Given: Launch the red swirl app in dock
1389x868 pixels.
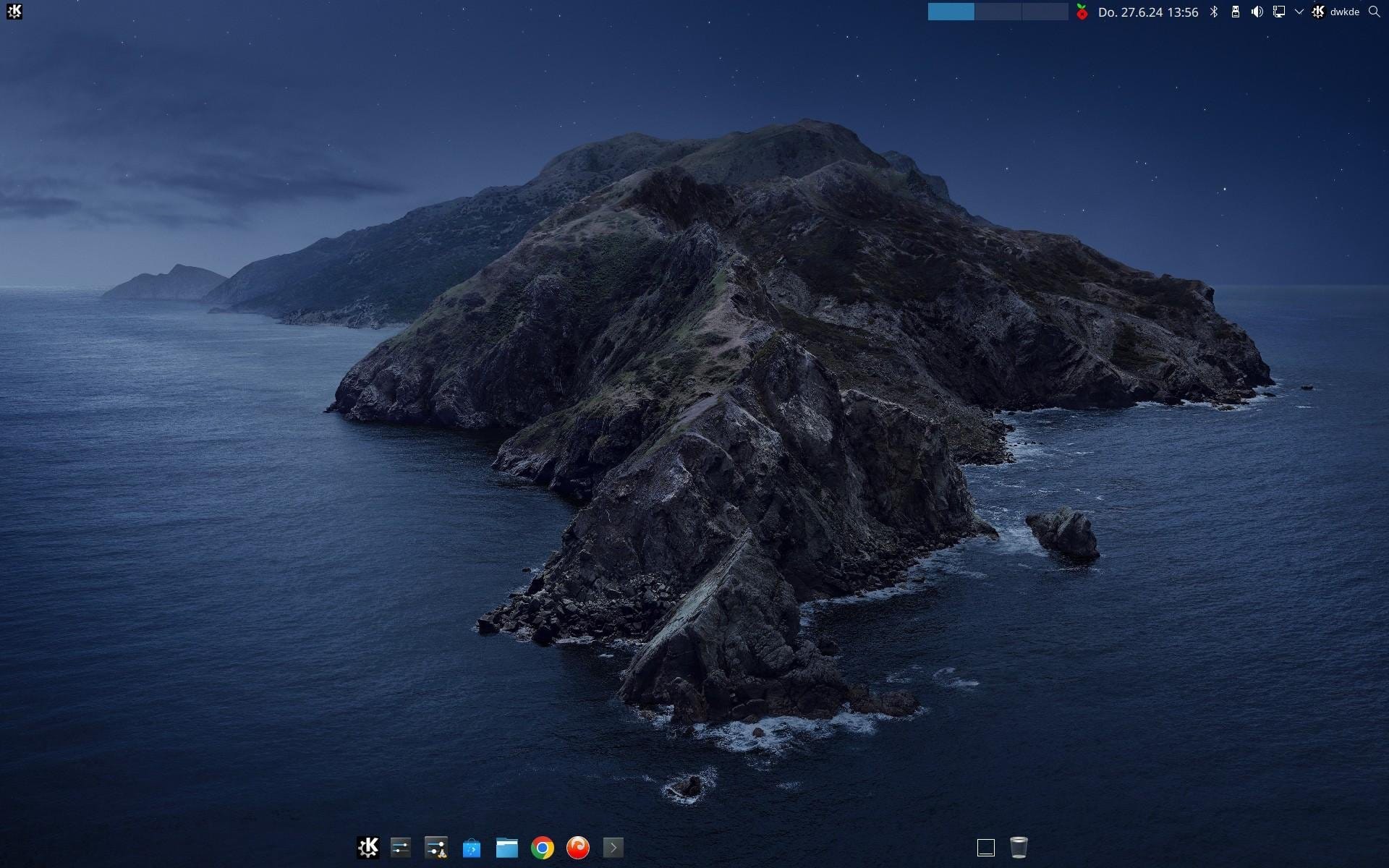Looking at the screenshot, I should click(578, 847).
